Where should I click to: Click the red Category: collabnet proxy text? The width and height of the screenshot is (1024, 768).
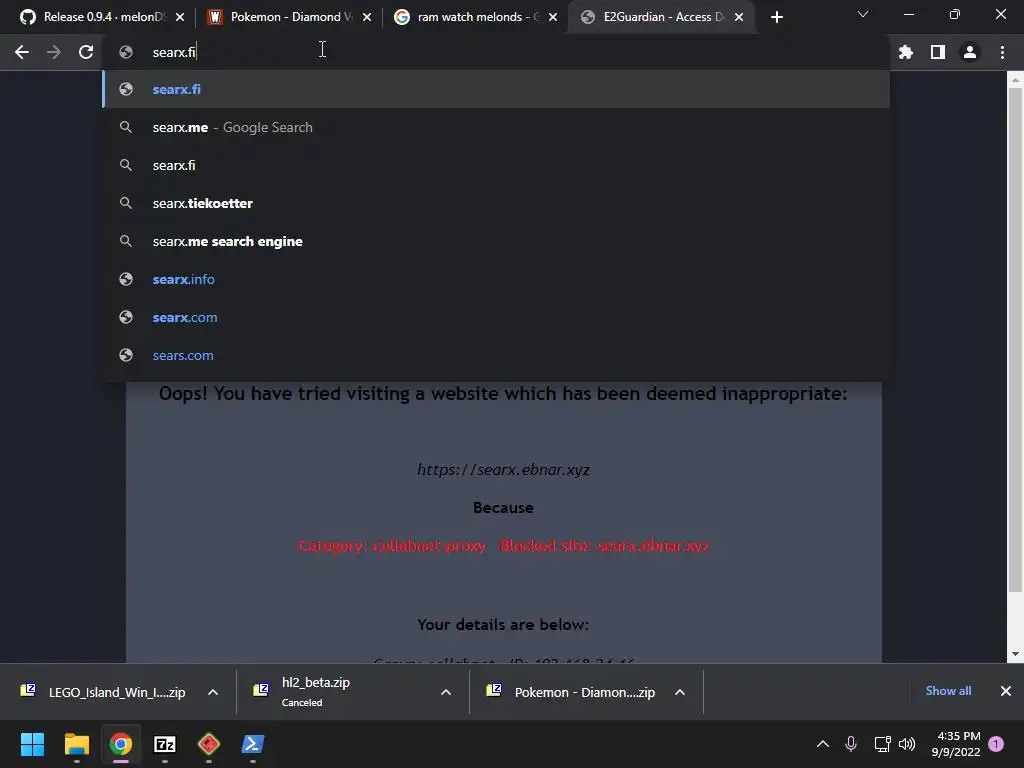(x=392, y=546)
